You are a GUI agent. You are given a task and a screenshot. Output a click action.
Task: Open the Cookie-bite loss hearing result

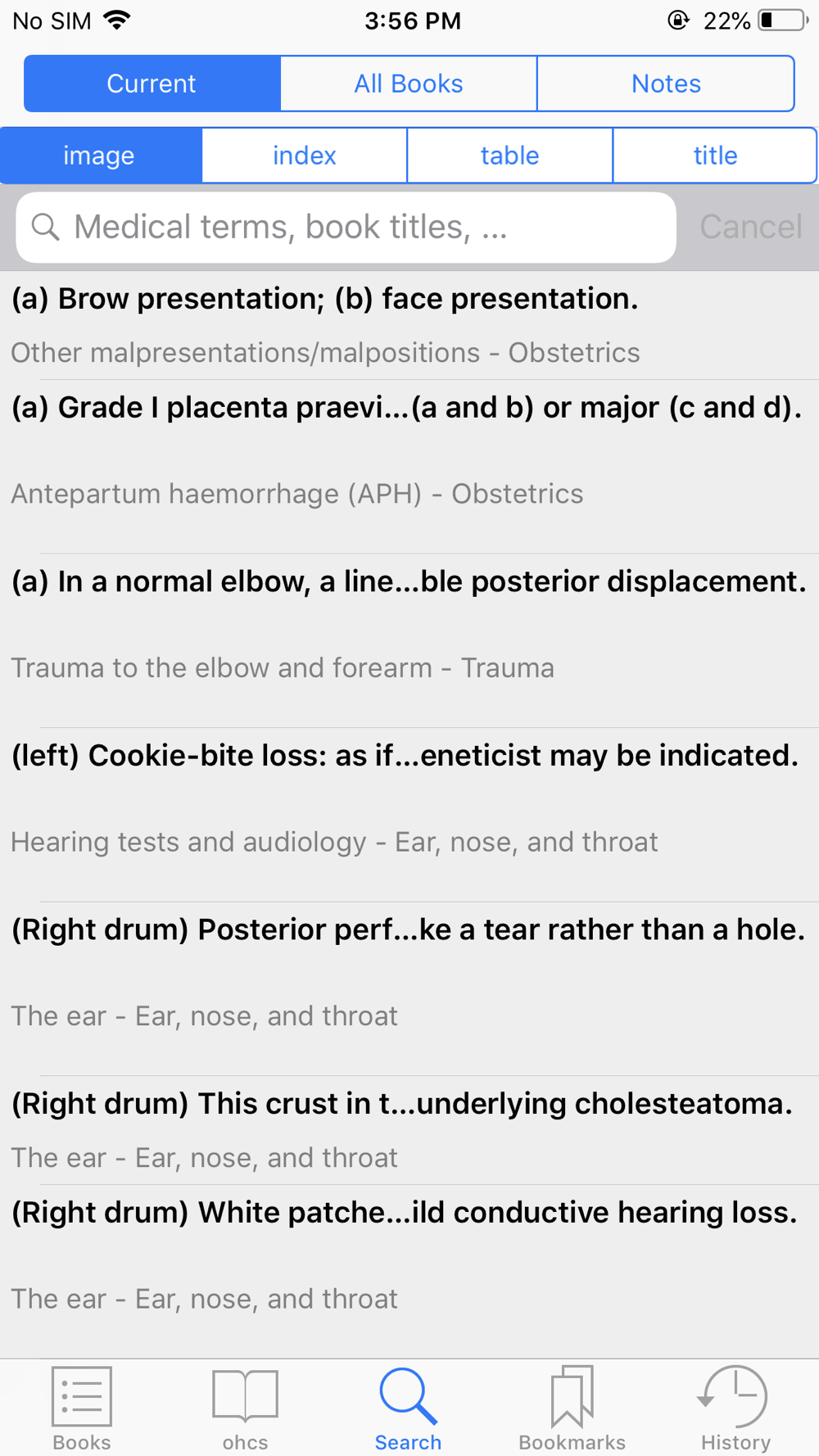coord(409,815)
